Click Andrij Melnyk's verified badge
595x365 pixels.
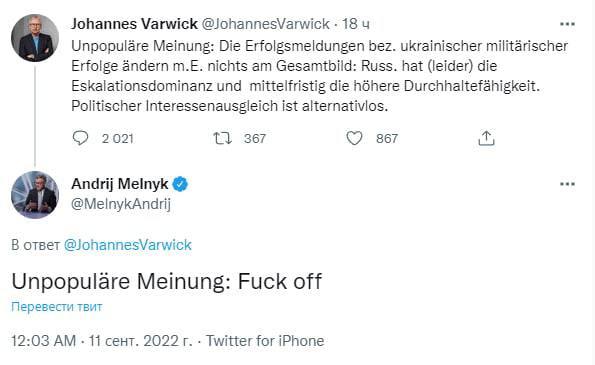180,184
